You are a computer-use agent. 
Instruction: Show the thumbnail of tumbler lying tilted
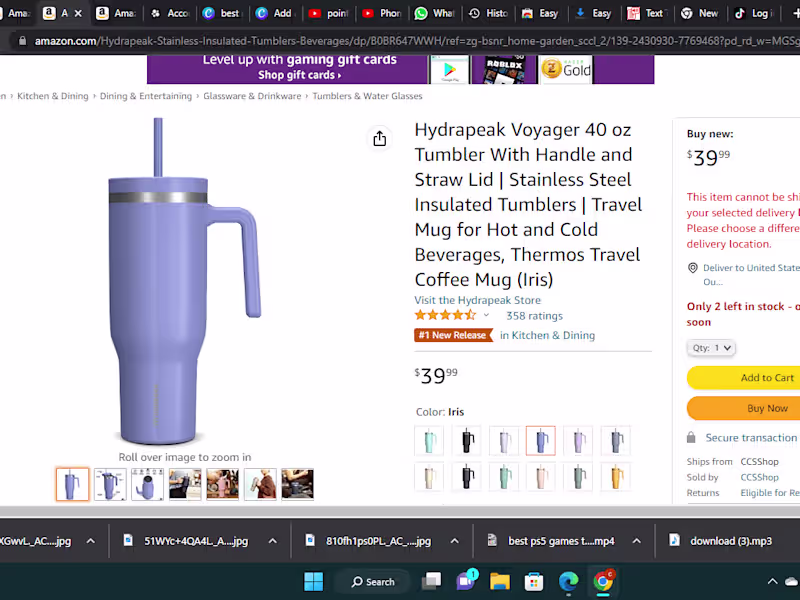click(147, 484)
